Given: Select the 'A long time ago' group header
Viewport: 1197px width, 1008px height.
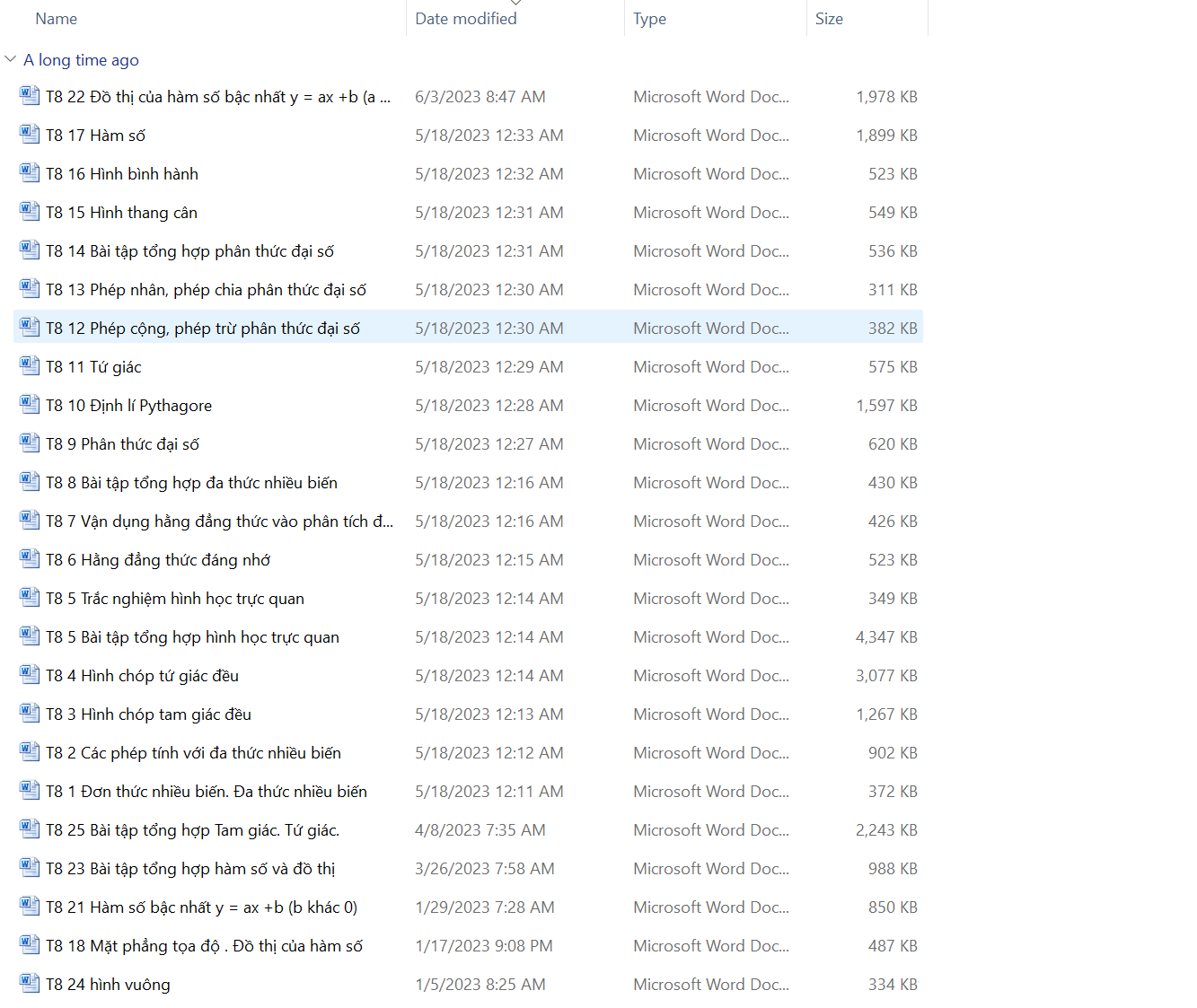Looking at the screenshot, I should [81, 60].
